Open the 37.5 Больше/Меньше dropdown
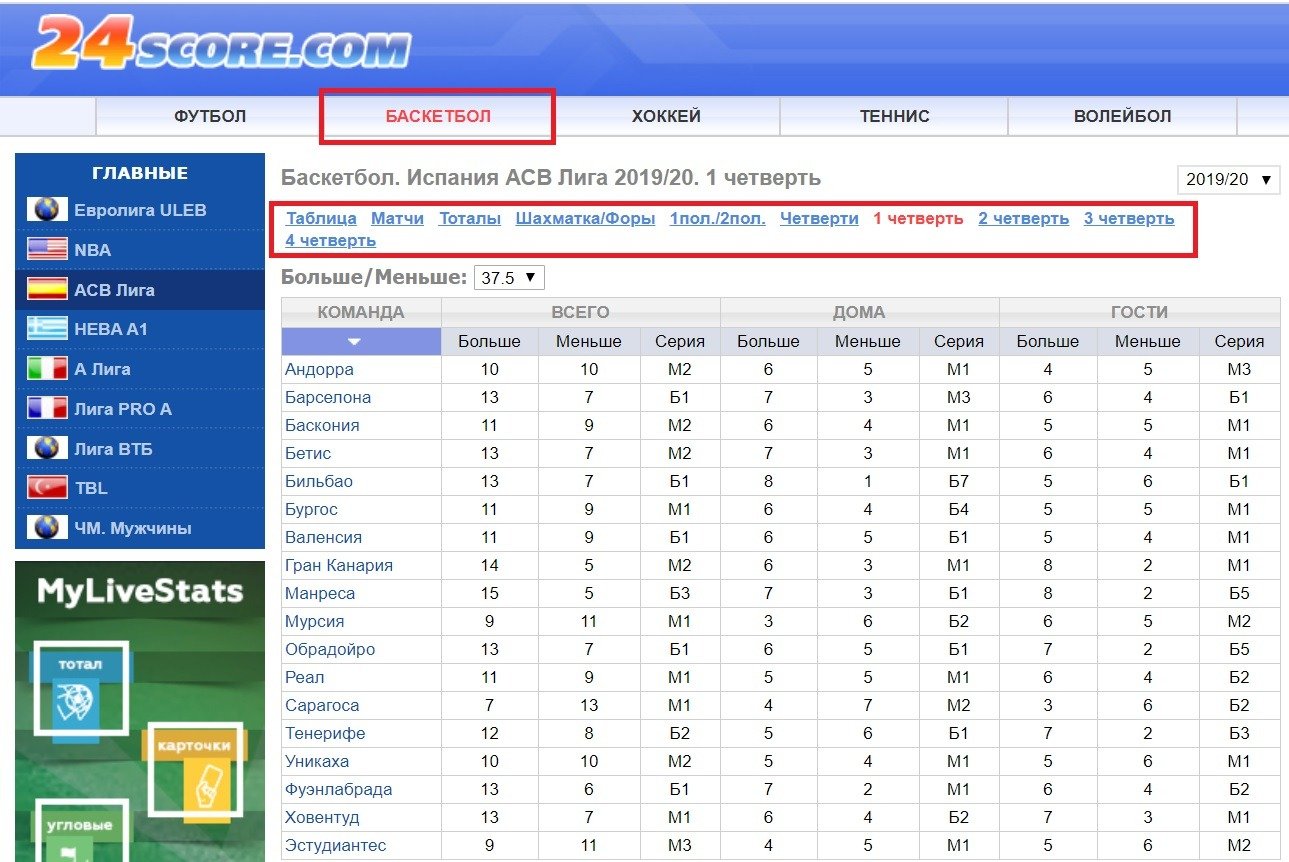The image size is (1289, 862). [509, 278]
